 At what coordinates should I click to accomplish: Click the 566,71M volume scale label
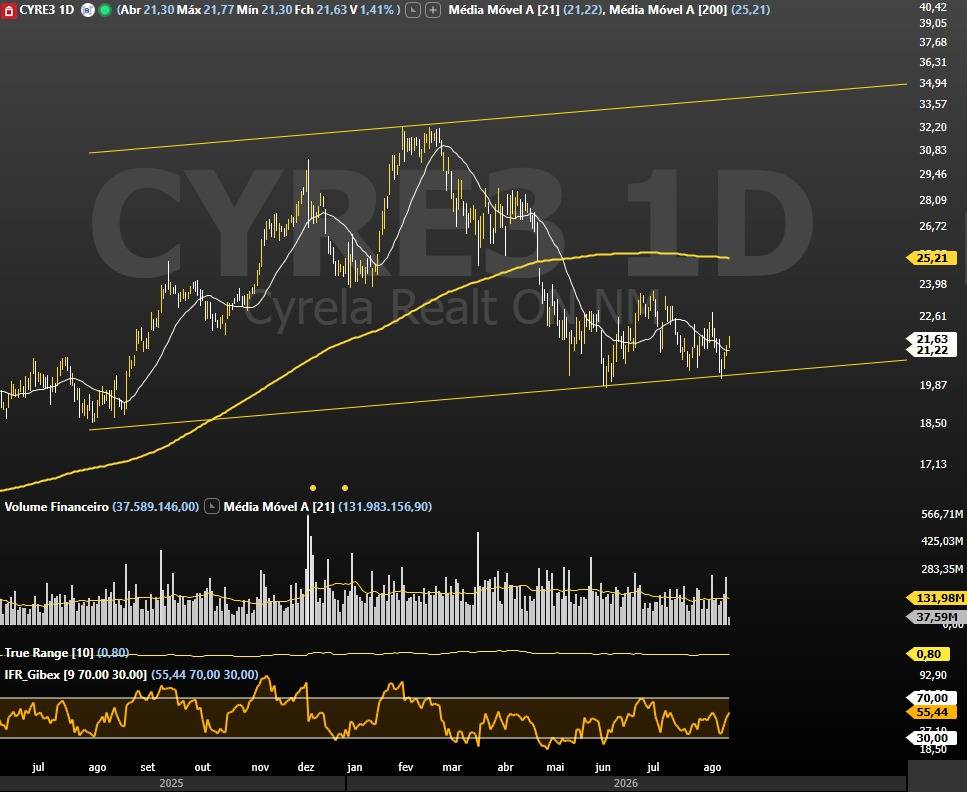click(x=942, y=514)
